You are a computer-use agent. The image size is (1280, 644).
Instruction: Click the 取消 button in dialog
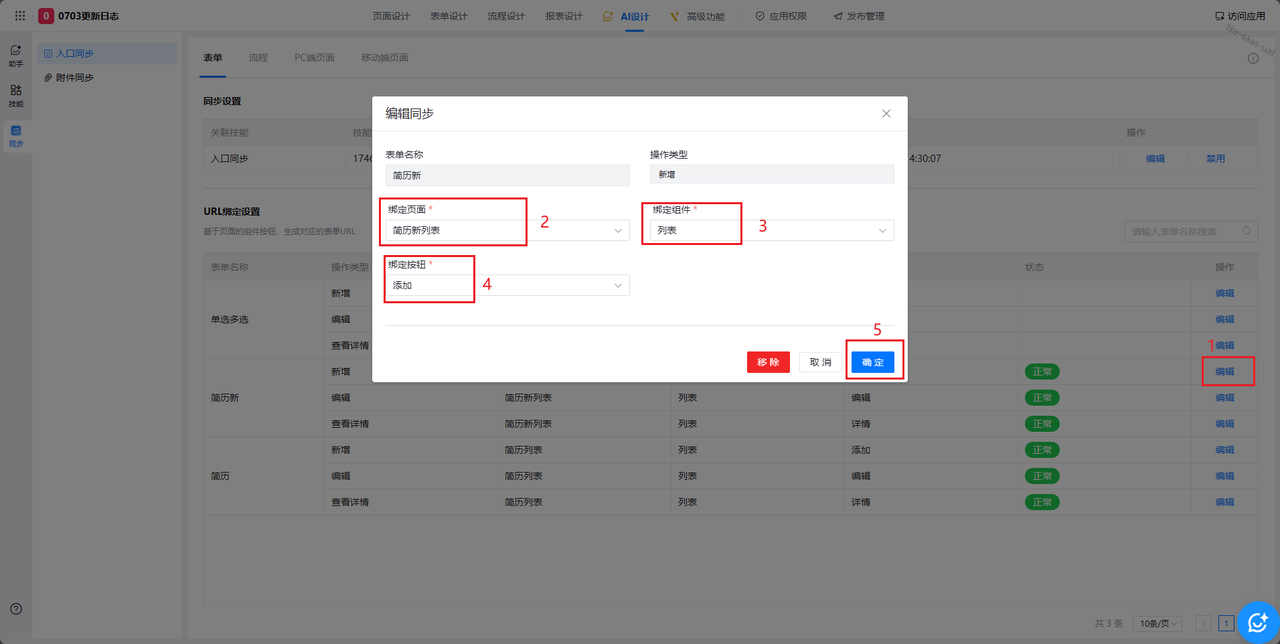[820, 362]
